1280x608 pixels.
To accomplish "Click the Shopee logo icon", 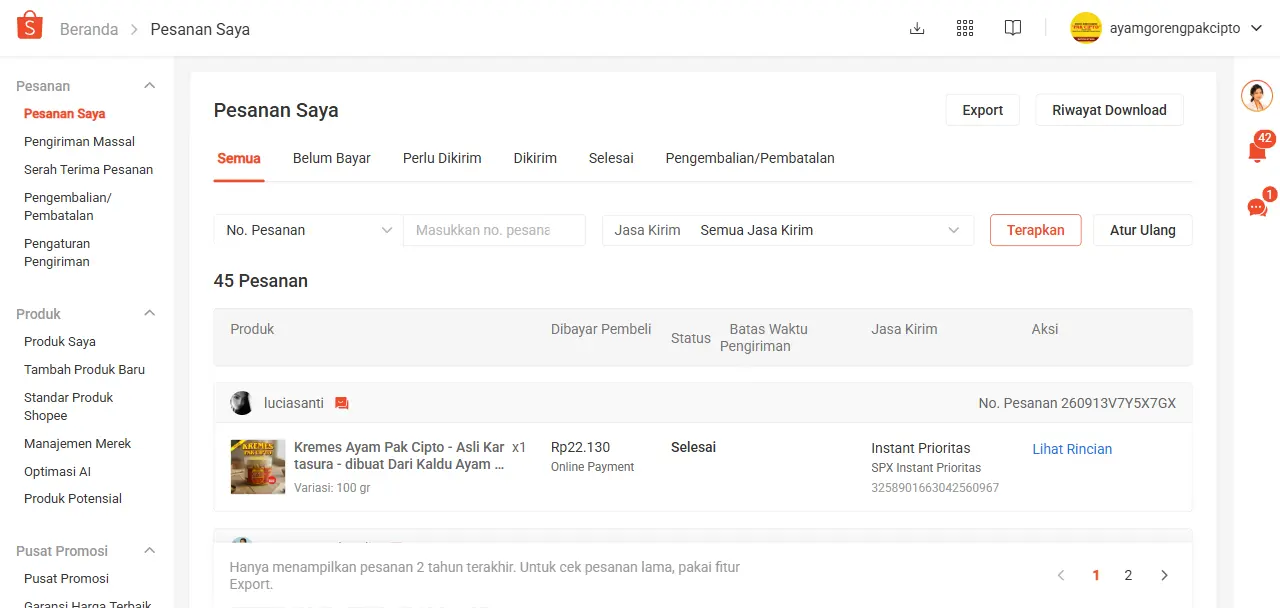I will pyautogui.click(x=30, y=27).
